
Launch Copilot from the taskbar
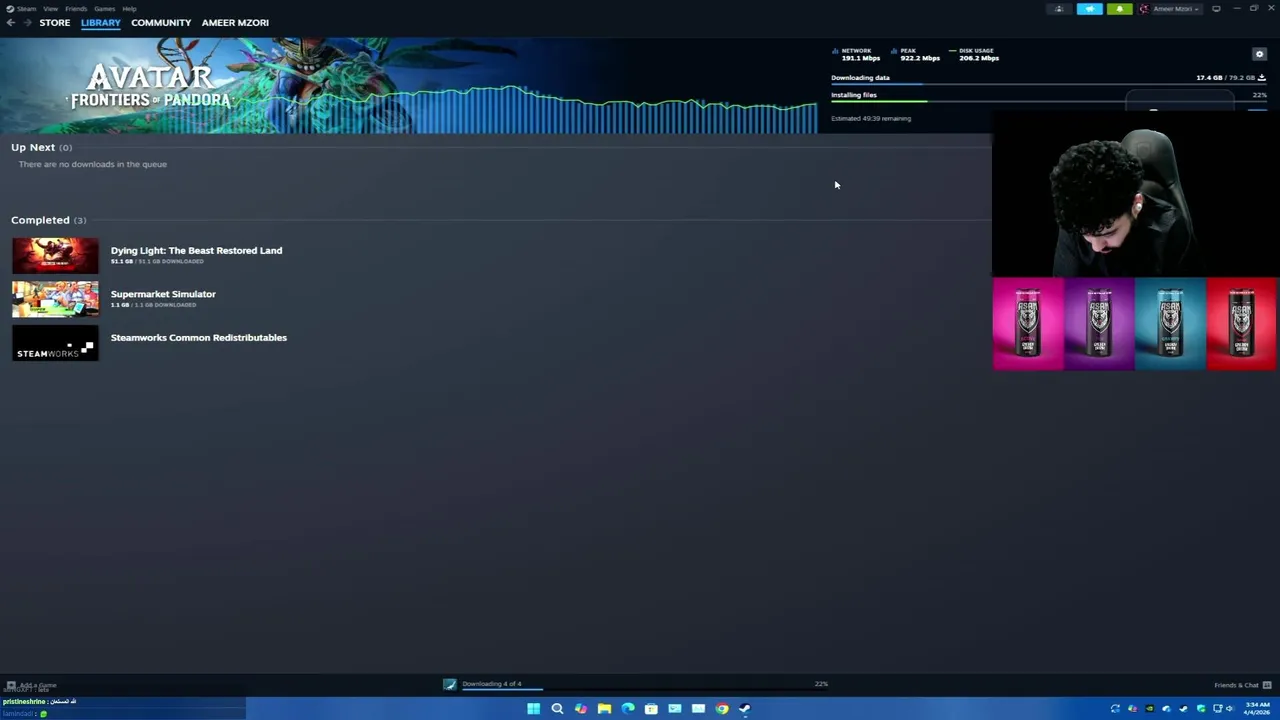coord(581,708)
